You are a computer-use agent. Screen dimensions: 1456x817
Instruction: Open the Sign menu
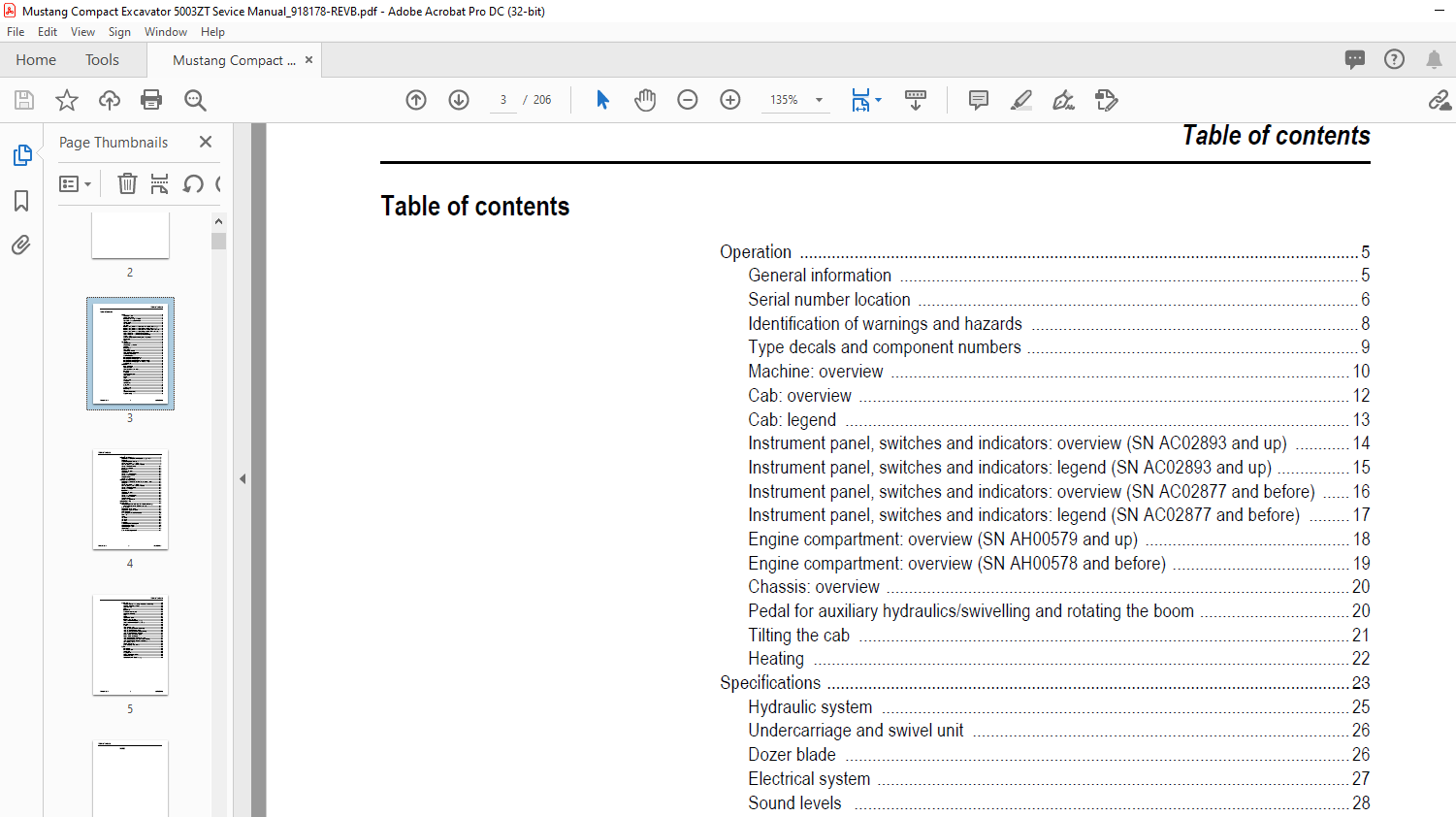point(119,32)
